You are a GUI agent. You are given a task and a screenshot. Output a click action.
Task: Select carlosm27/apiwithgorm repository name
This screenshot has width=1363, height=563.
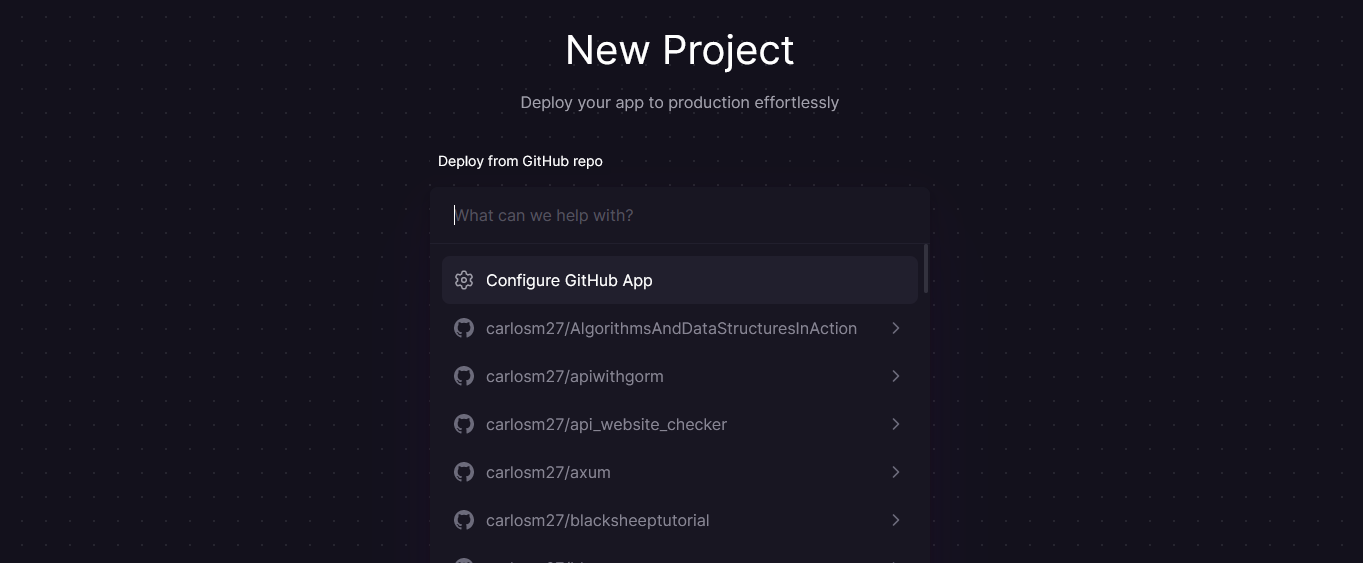point(575,376)
